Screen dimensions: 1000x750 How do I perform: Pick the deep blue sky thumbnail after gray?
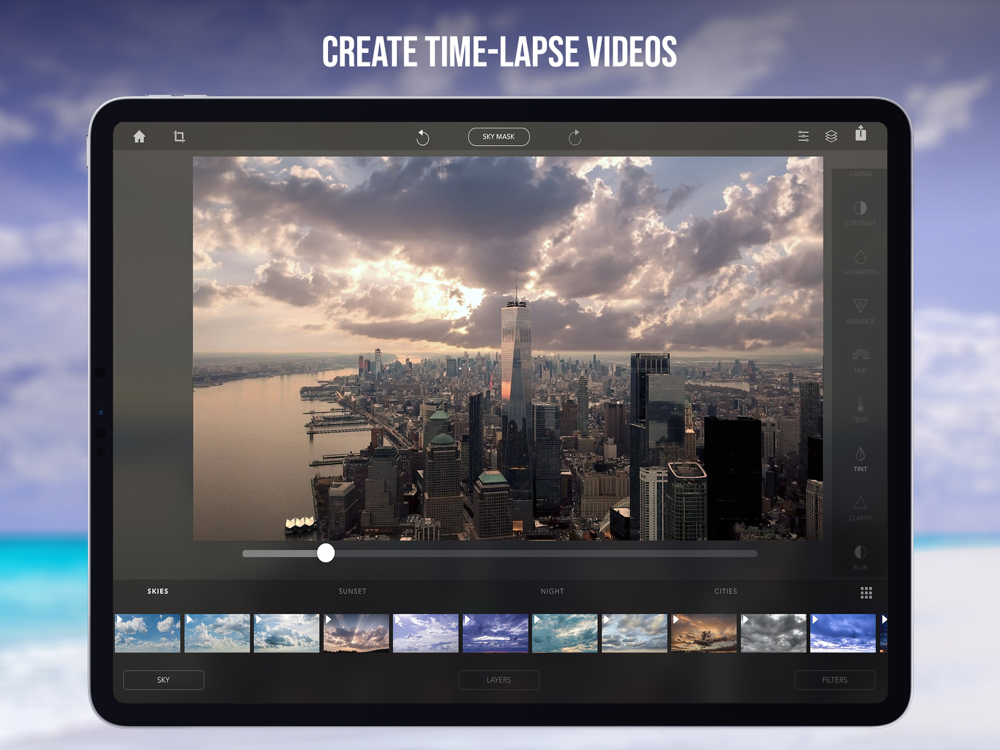click(843, 633)
